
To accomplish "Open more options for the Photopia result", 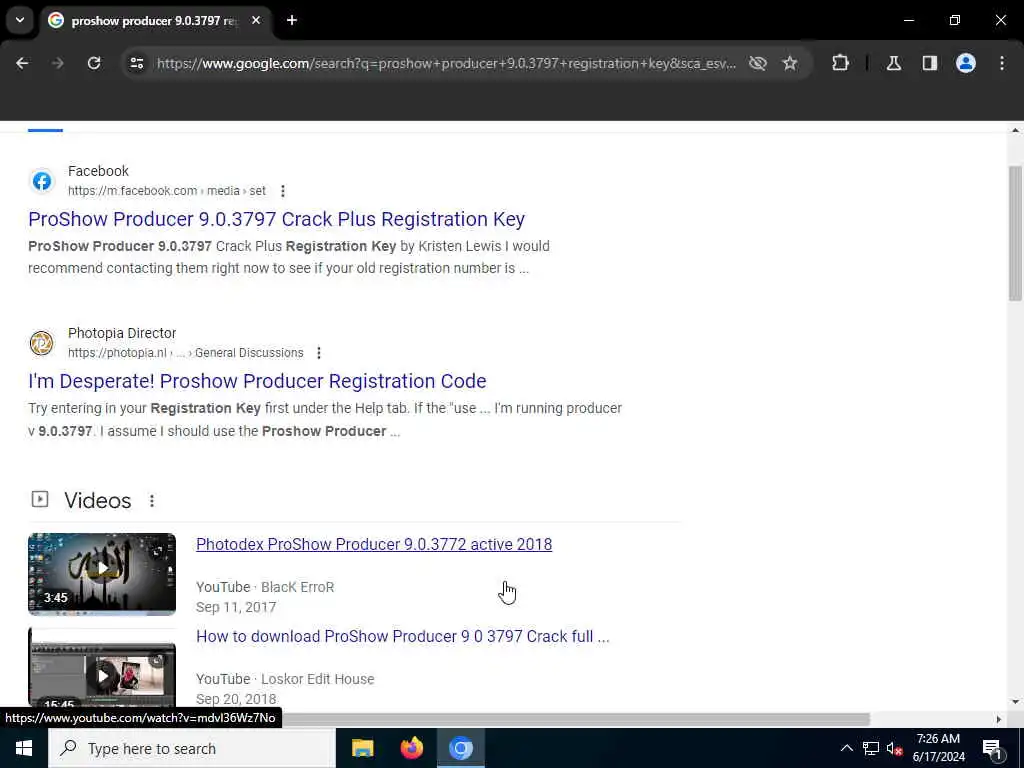I will point(319,353).
